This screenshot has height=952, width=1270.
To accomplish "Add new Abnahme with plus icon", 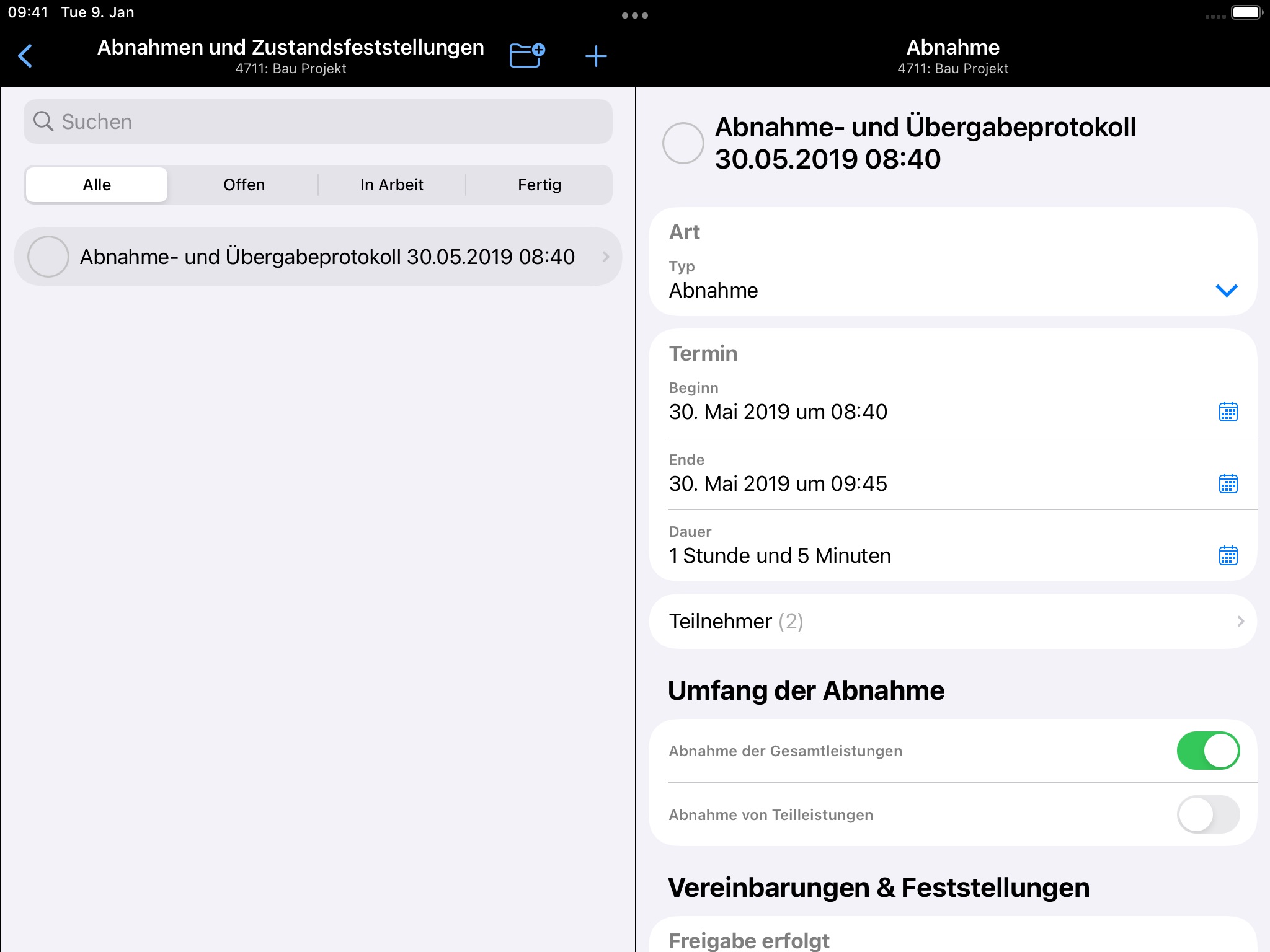I will point(596,56).
